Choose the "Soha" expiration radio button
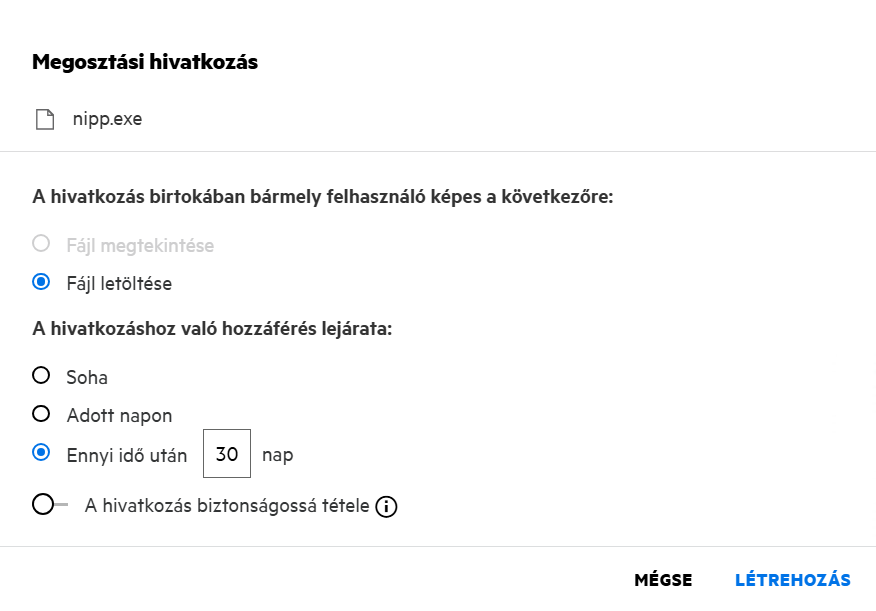The image size is (876, 611). [x=41, y=376]
